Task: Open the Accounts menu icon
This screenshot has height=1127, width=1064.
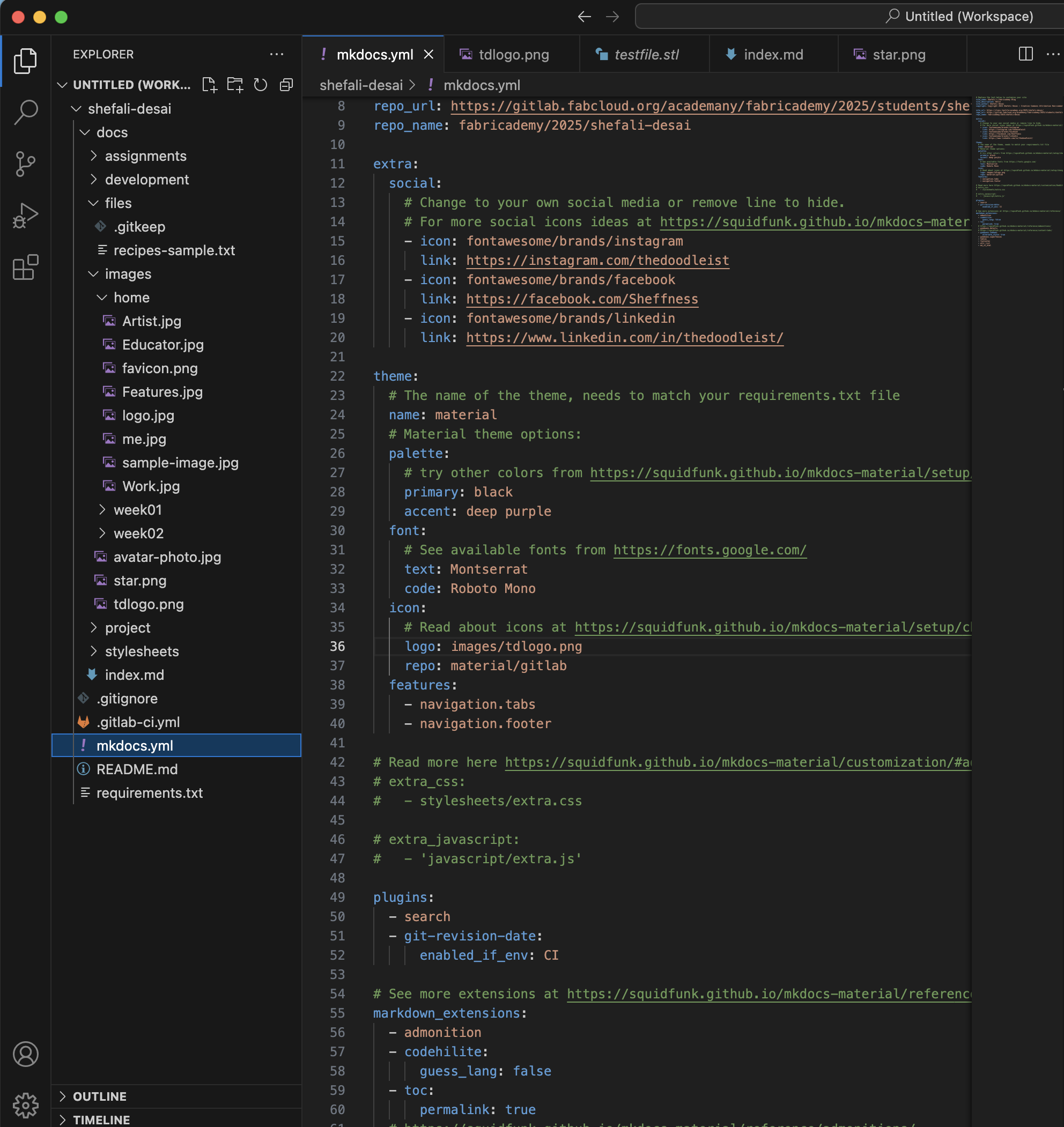Action: (x=25, y=1054)
